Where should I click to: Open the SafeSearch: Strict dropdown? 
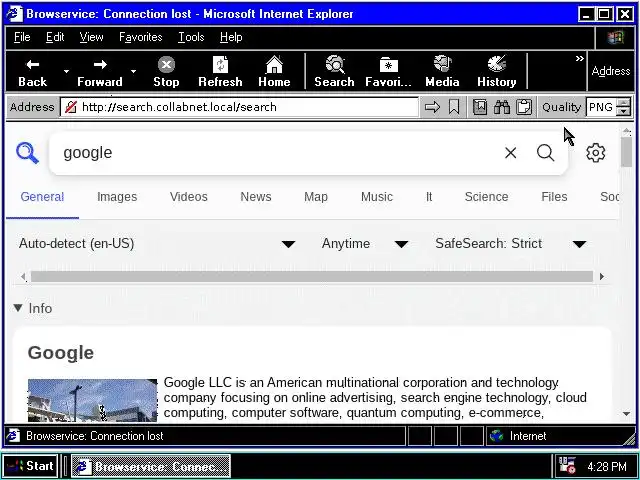pyautogui.click(x=510, y=244)
